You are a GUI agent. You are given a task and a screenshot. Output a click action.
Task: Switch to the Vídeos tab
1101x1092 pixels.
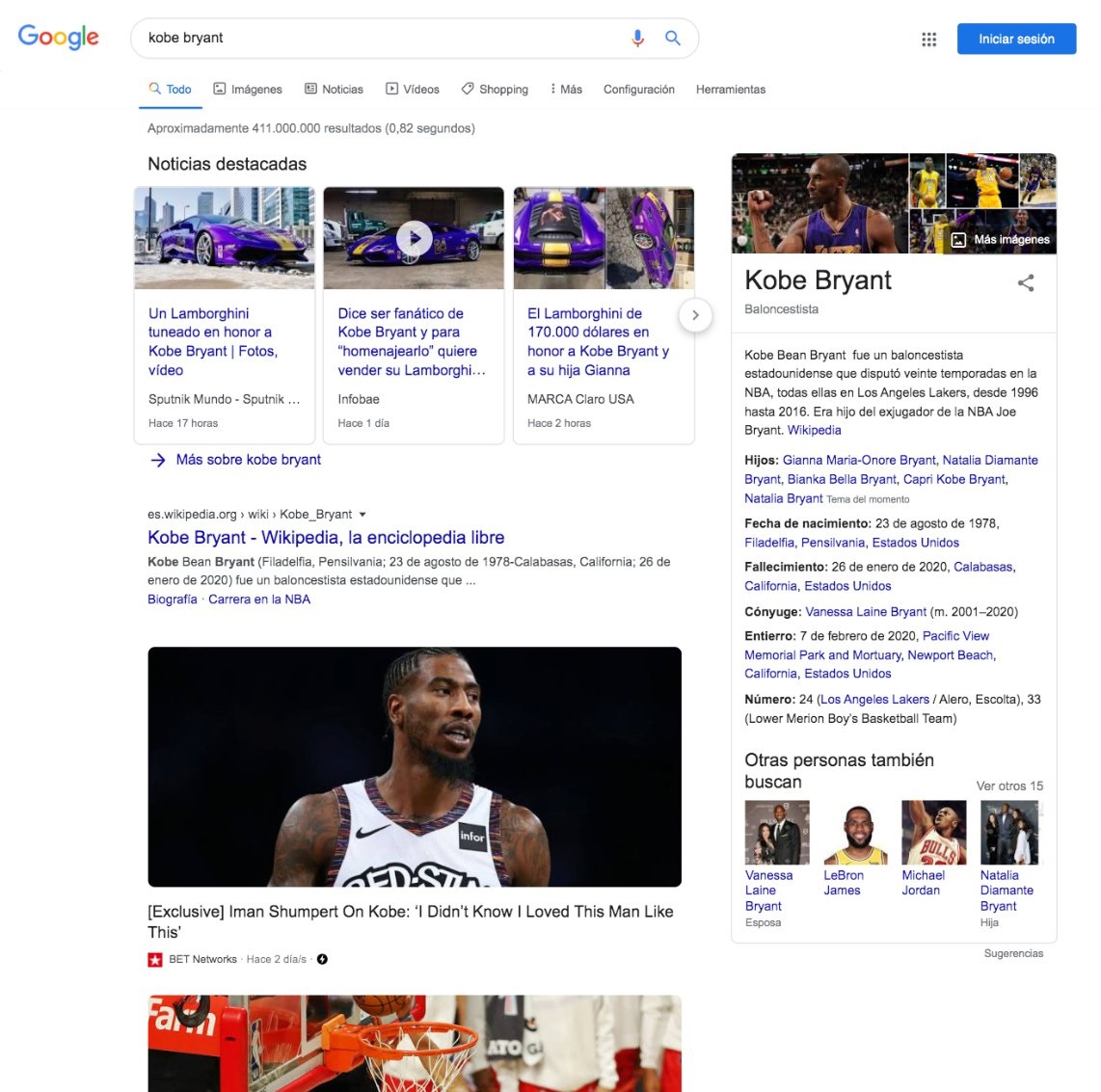click(413, 89)
